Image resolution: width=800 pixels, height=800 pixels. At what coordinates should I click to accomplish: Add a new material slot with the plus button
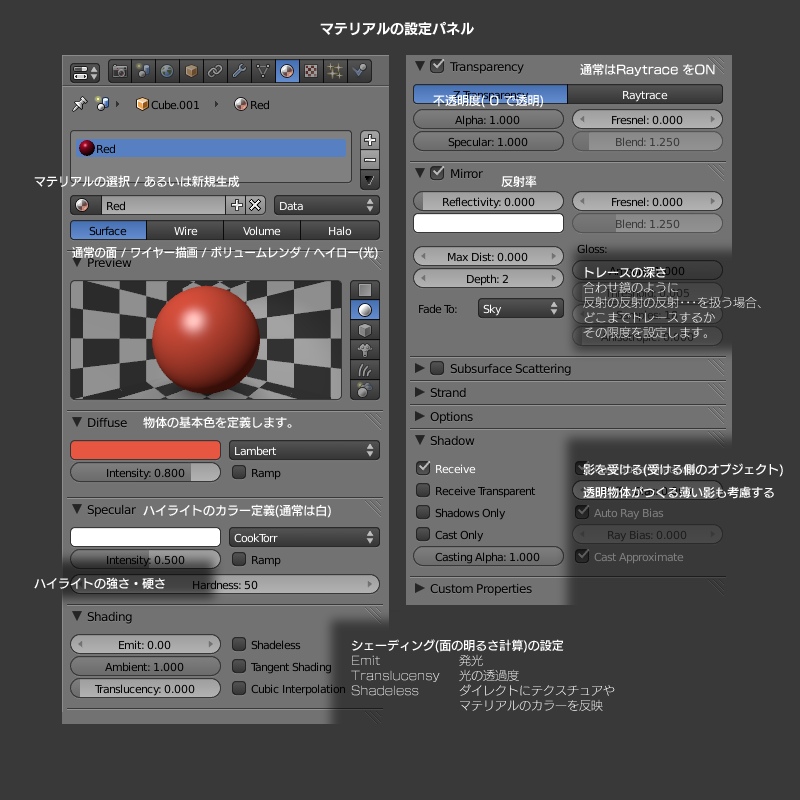point(371,139)
